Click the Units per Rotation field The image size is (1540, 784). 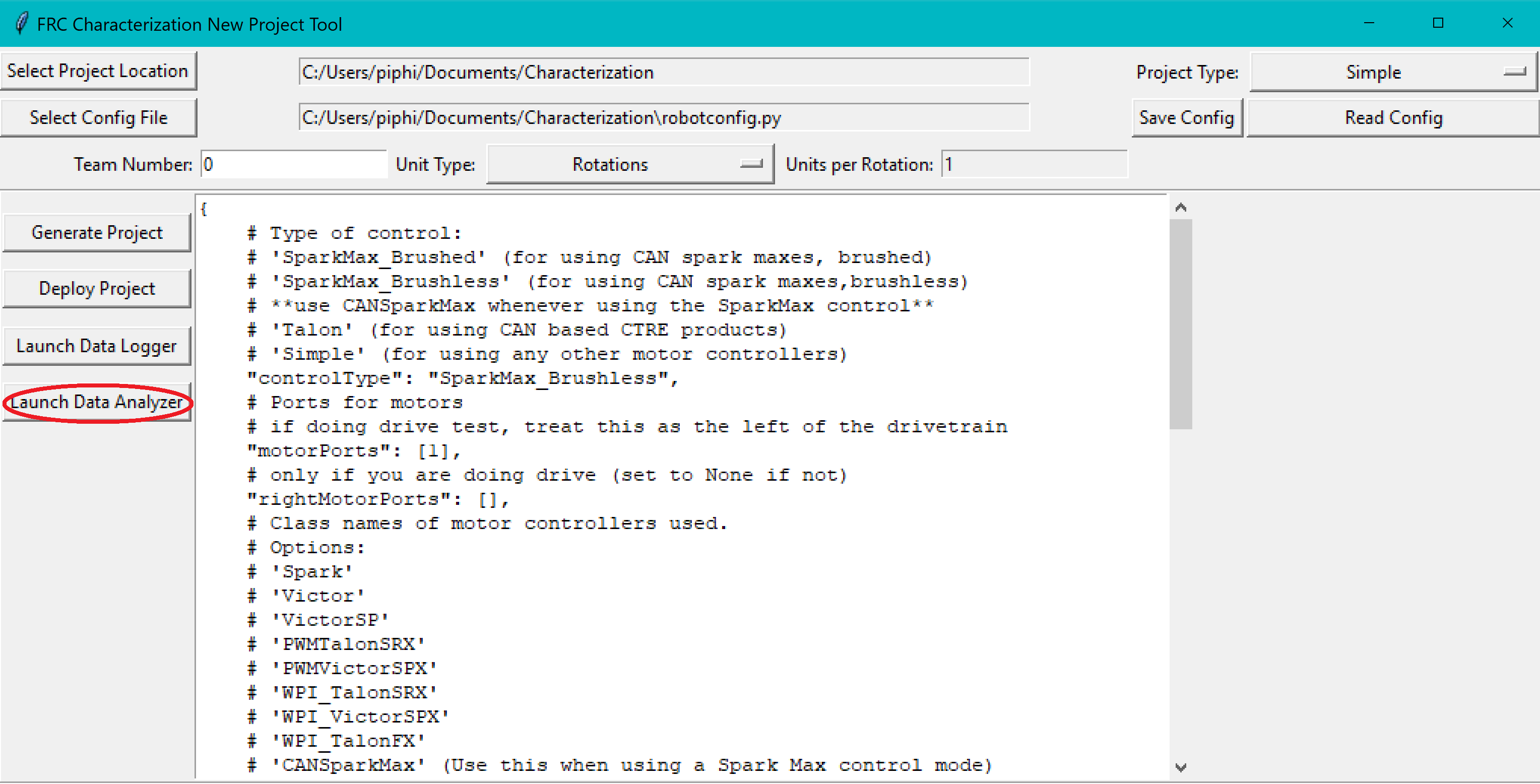(1034, 164)
